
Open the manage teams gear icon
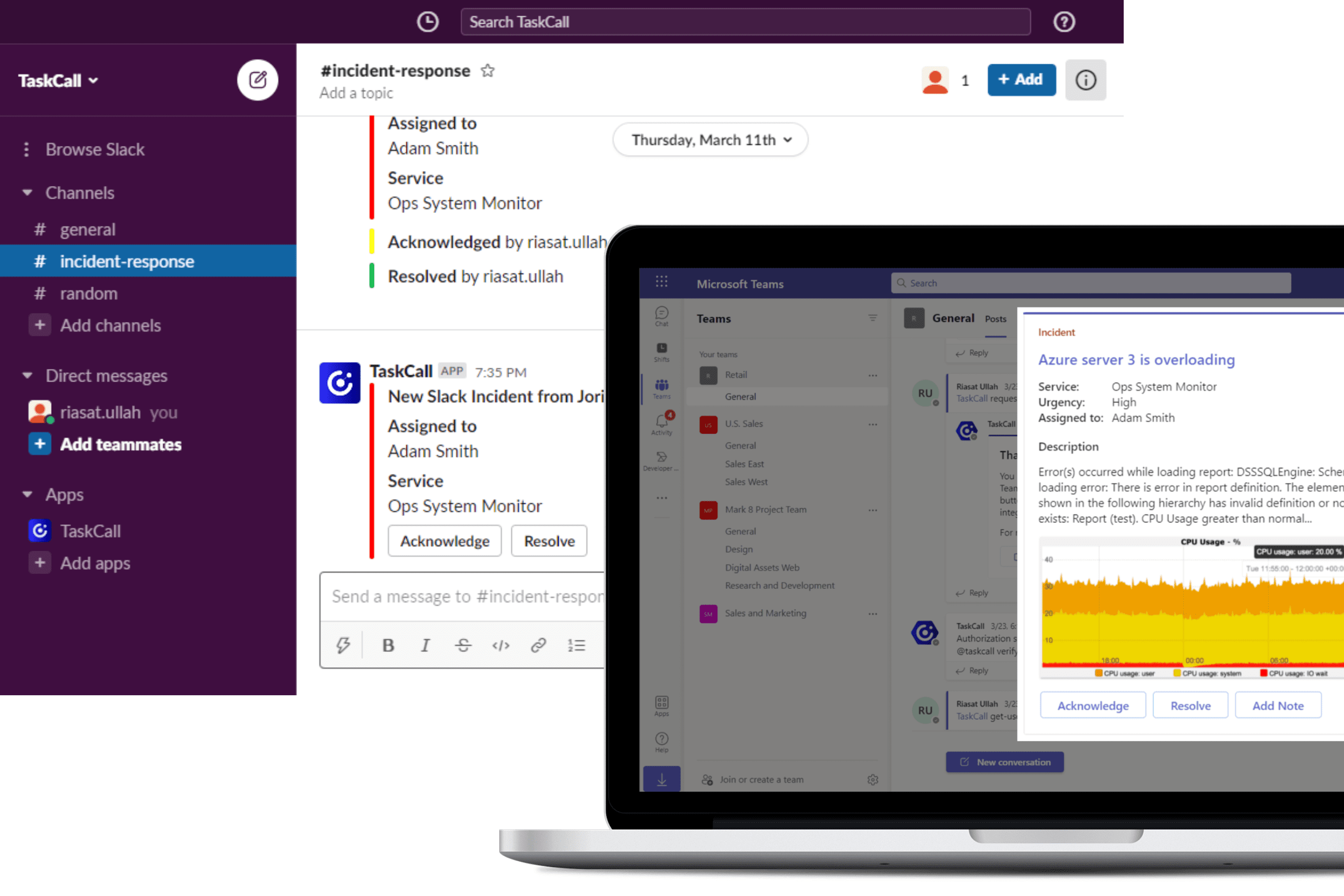click(x=873, y=780)
